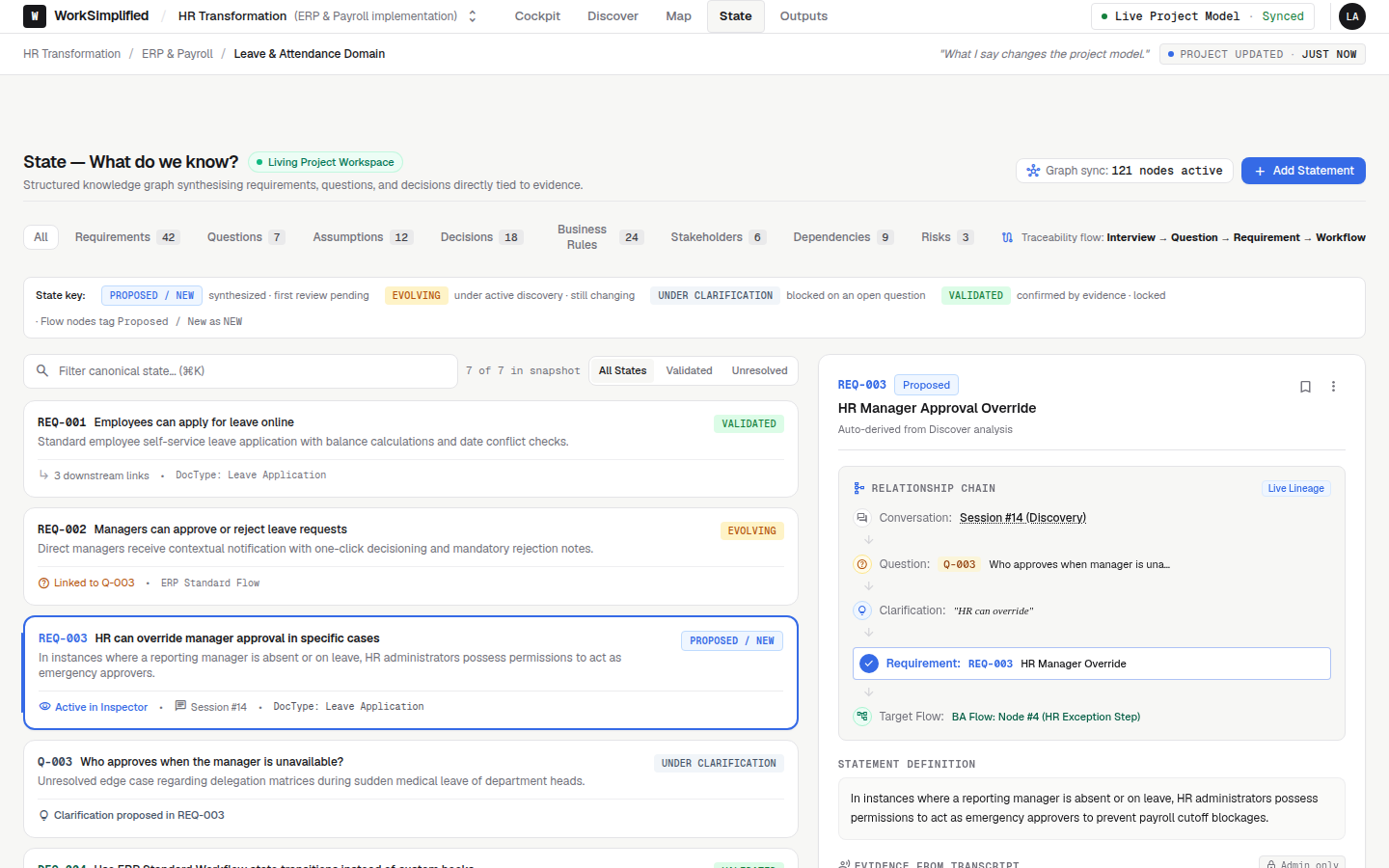Open the REQ-001 Employees can apply card
Screen dimensions: 1389x868
pyautogui.click(x=411, y=449)
